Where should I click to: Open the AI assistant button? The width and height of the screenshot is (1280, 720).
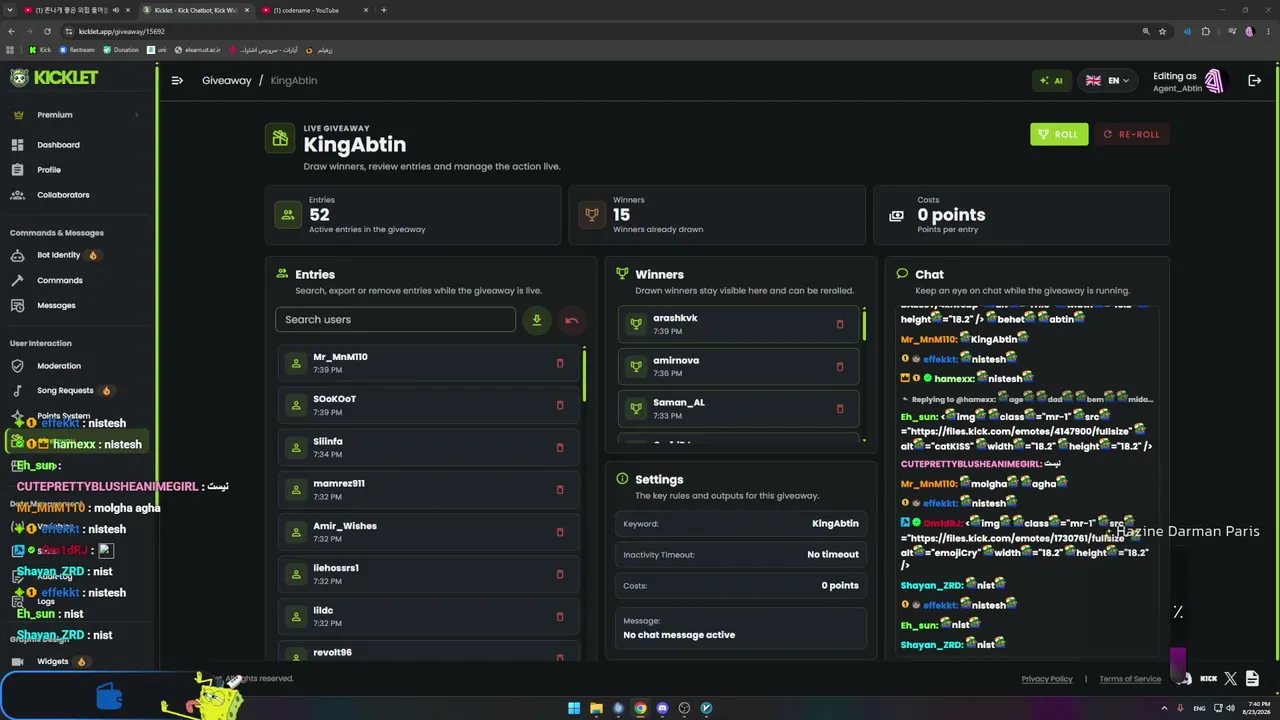point(1051,81)
